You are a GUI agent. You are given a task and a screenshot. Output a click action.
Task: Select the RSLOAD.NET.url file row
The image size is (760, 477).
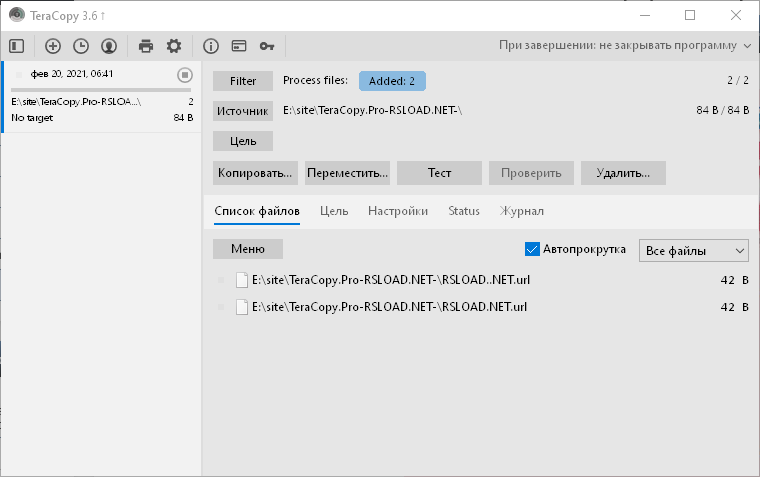[390, 307]
